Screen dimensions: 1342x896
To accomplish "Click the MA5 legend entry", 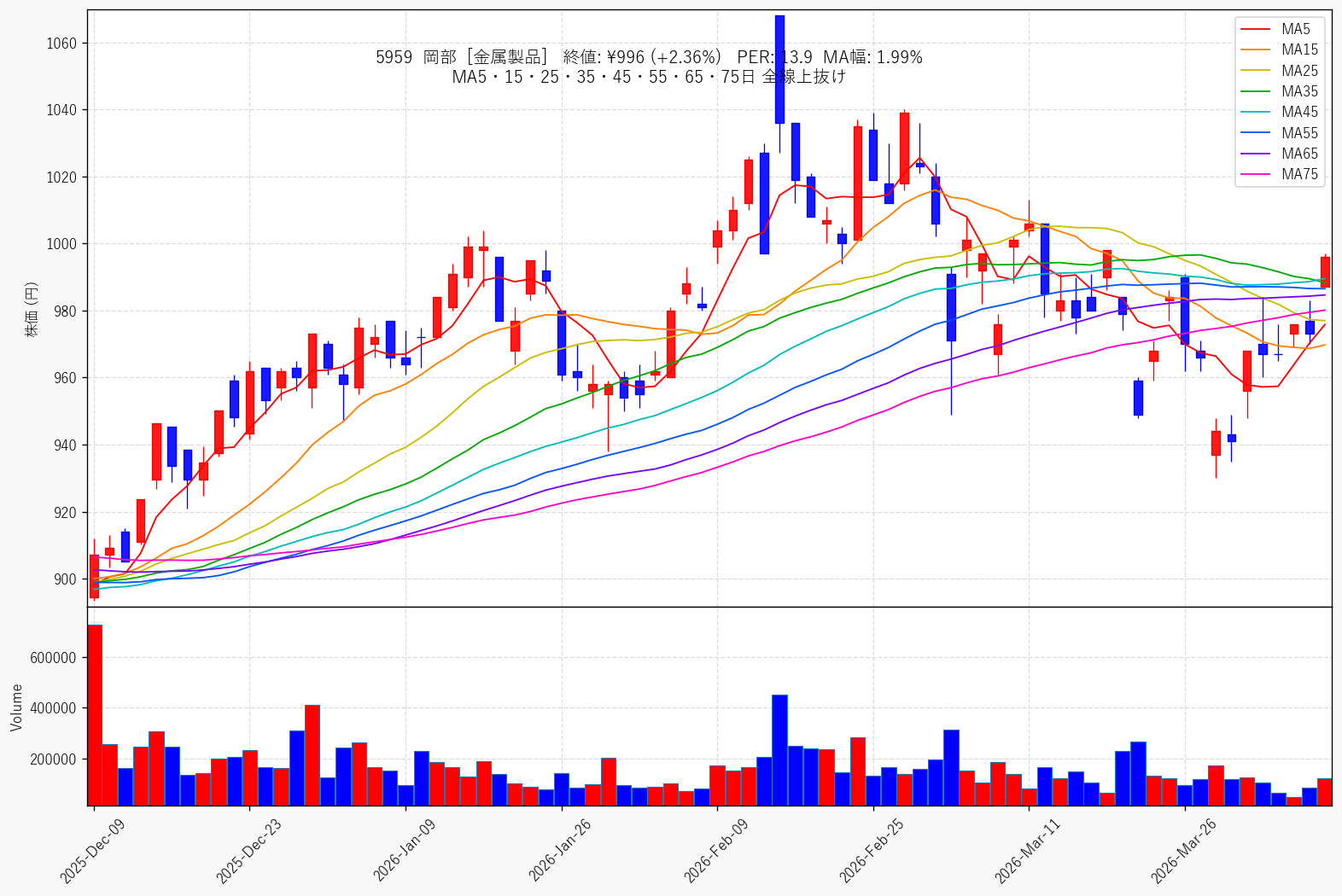I will point(1280,29).
